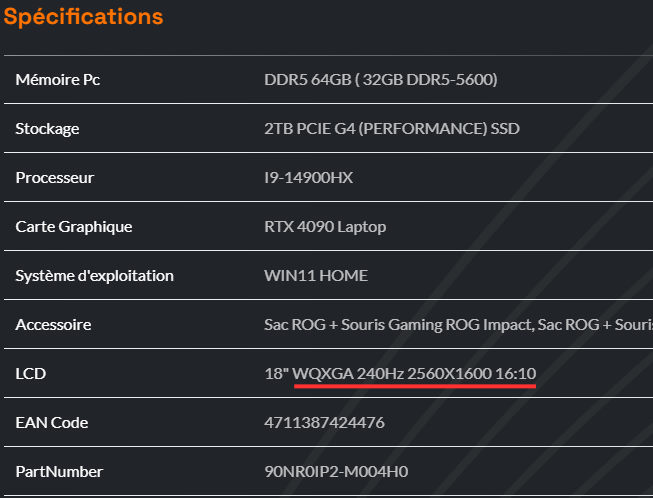
Task: Select the Mémoire Pc row label
Action: pos(58,80)
